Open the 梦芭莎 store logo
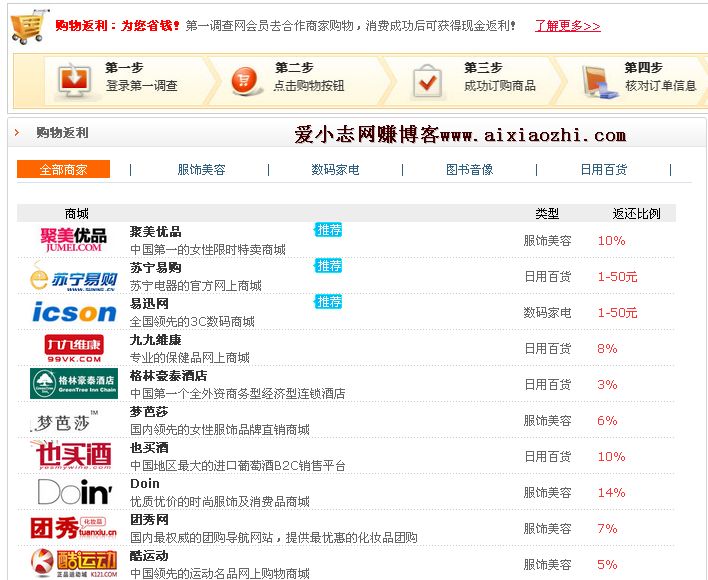Viewport: 708px width, 580px height. 64,422
